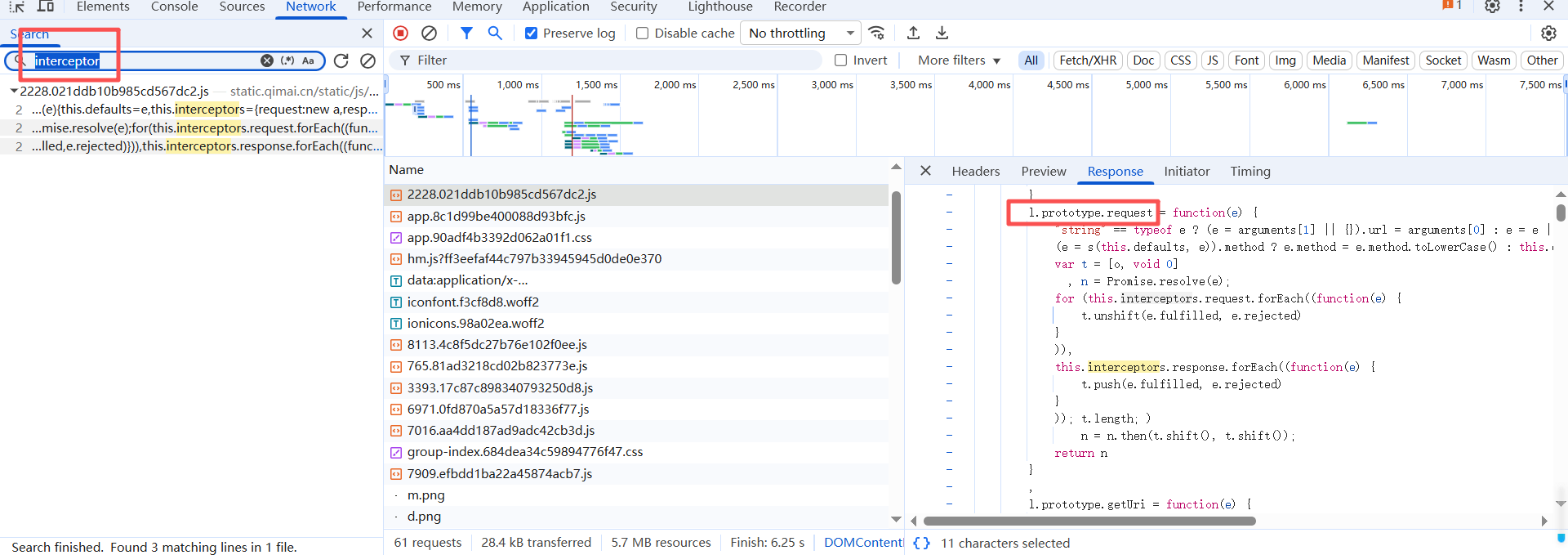Stop recording network log

(400, 33)
